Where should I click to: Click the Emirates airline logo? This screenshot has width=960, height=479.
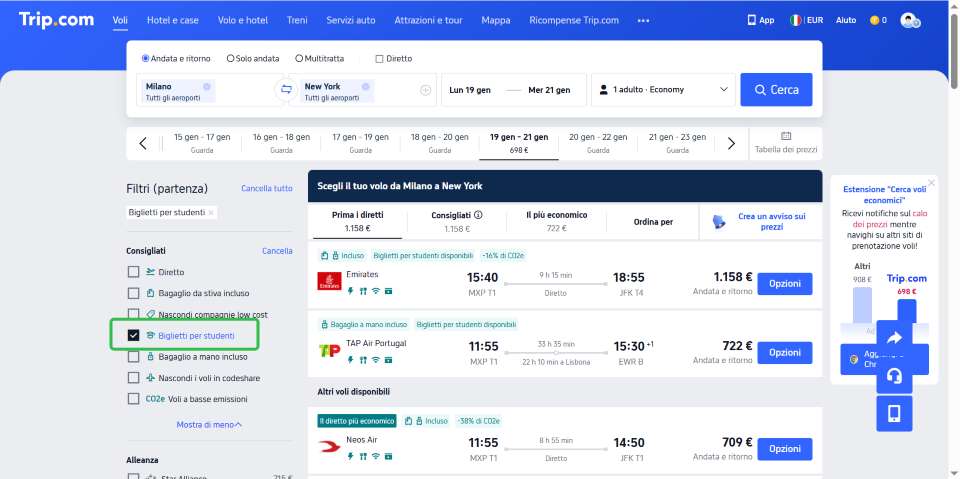[x=329, y=281]
